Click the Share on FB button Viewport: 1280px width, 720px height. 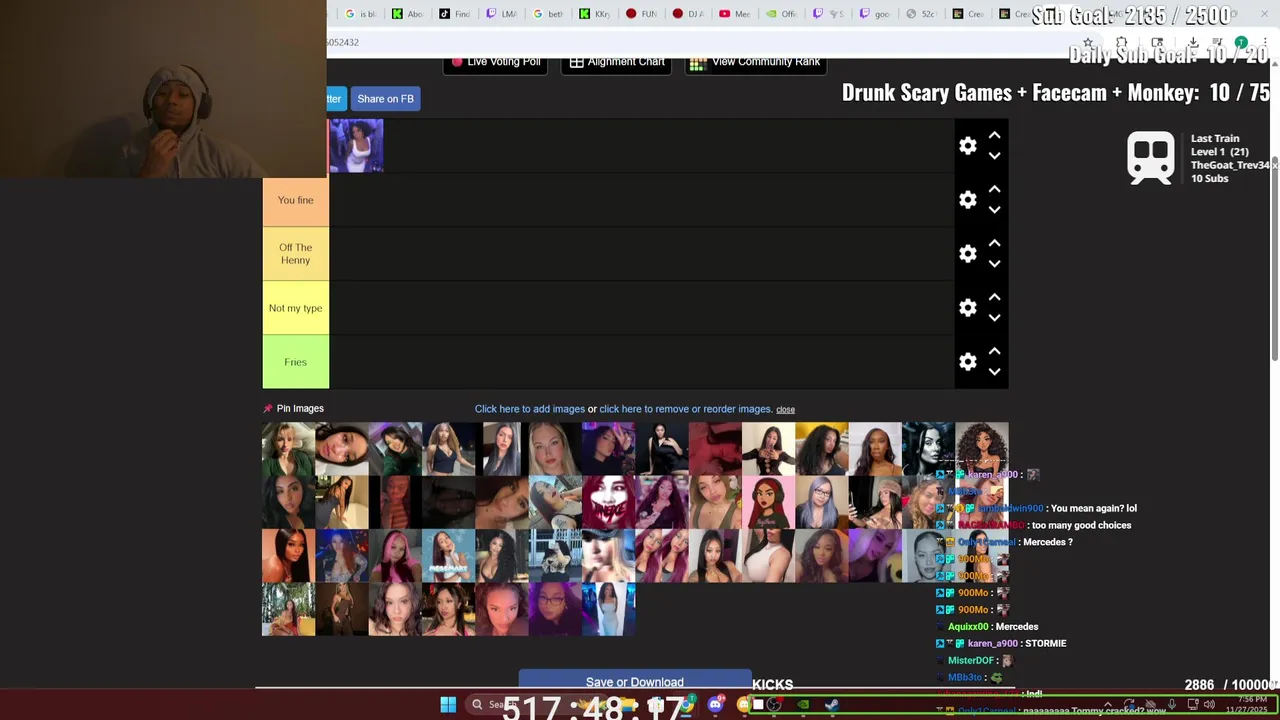[x=385, y=99]
